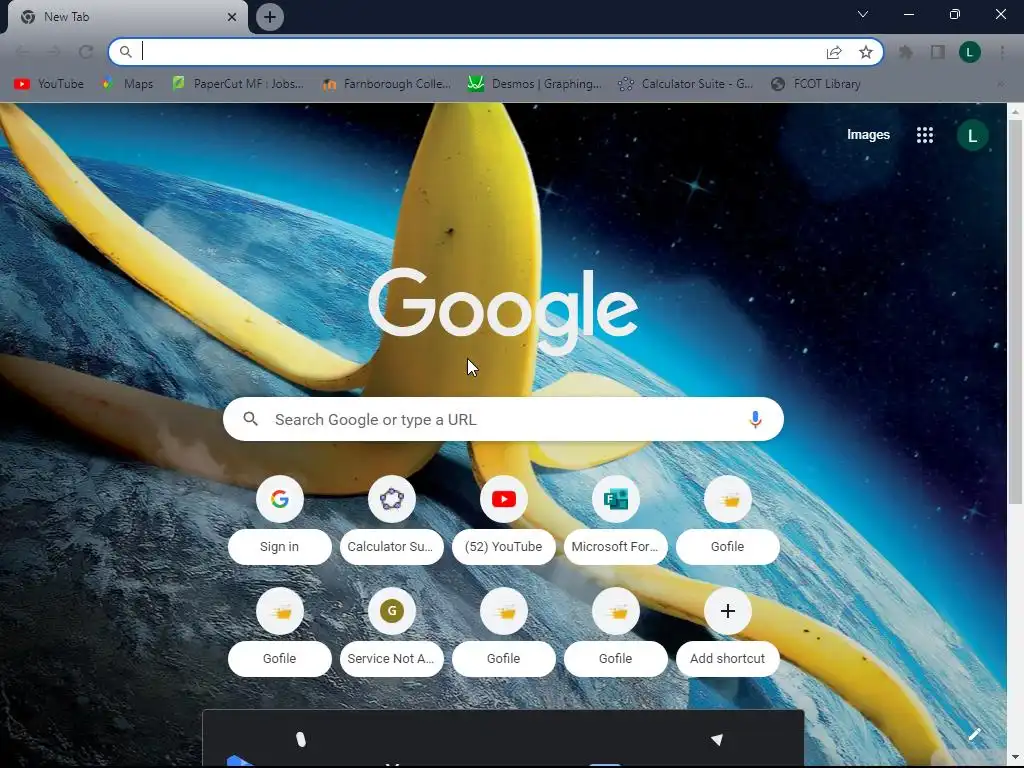Reload the page
The height and width of the screenshot is (768, 1024).
[86, 52]
